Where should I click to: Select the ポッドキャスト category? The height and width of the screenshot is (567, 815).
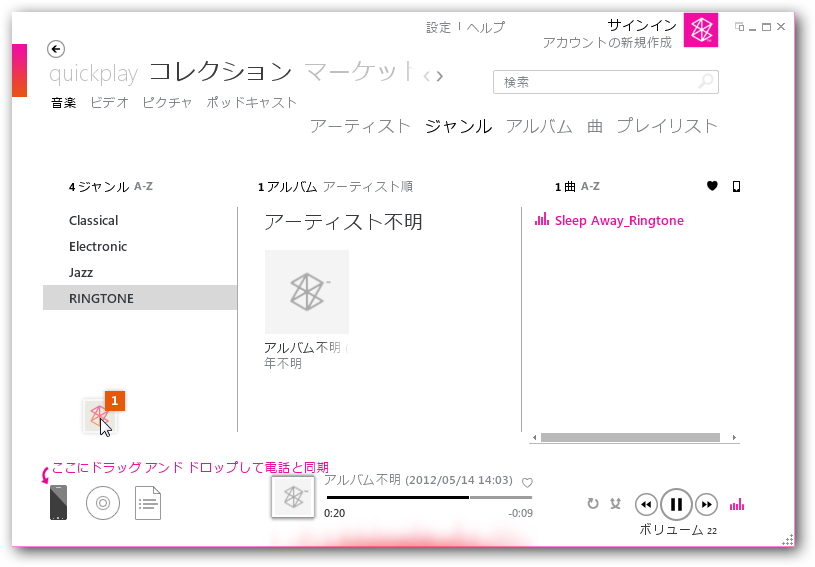(x=252, y=102)
